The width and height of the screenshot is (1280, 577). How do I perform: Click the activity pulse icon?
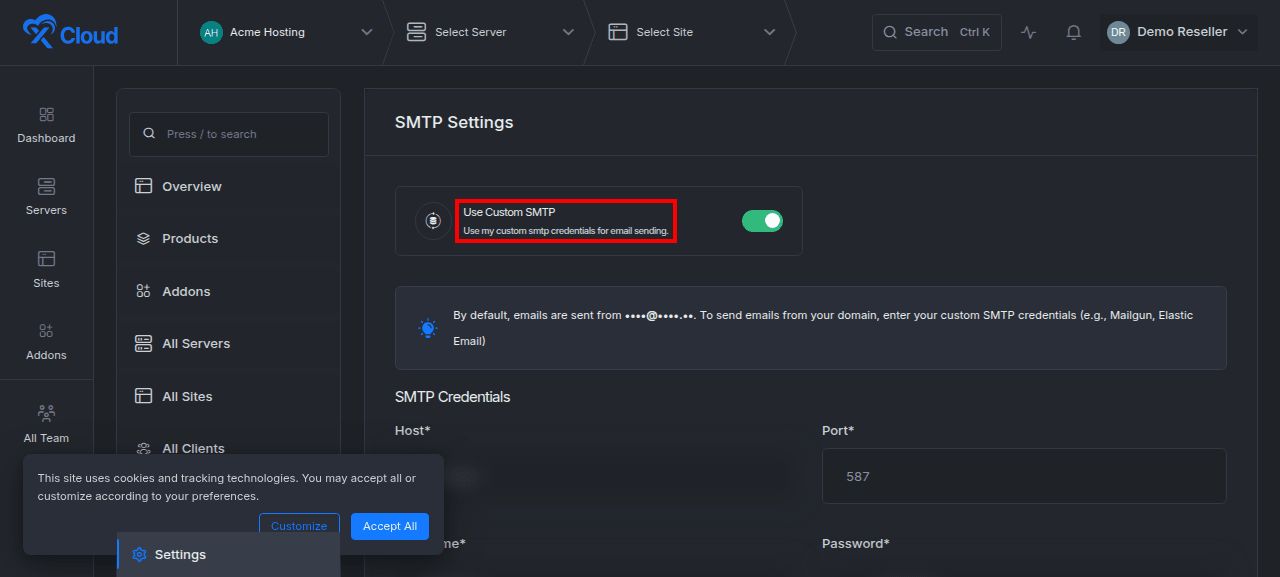[1029, 32]
